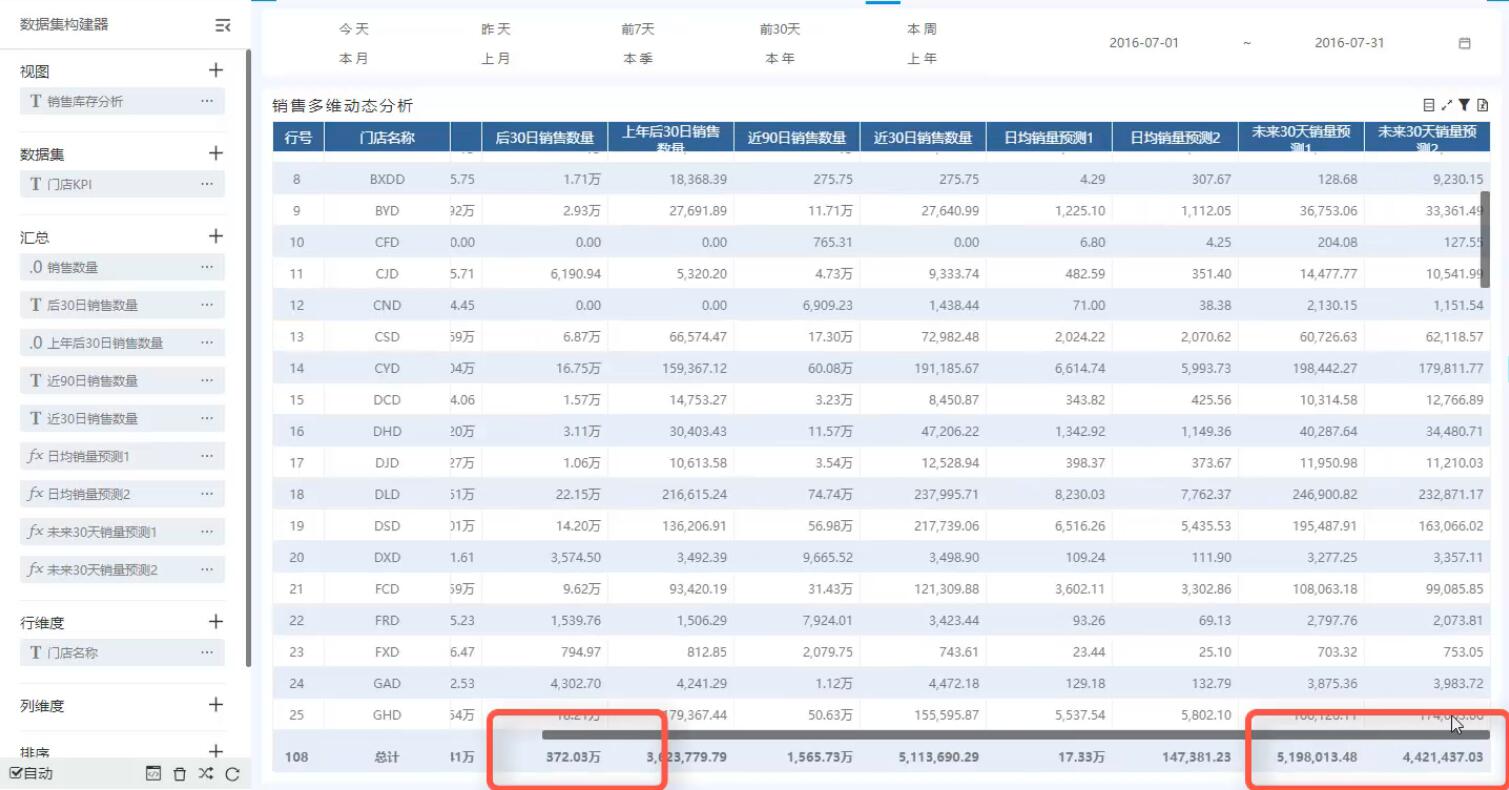Click the trash delete icon
1509x790 pixels.
click(180, 773)
